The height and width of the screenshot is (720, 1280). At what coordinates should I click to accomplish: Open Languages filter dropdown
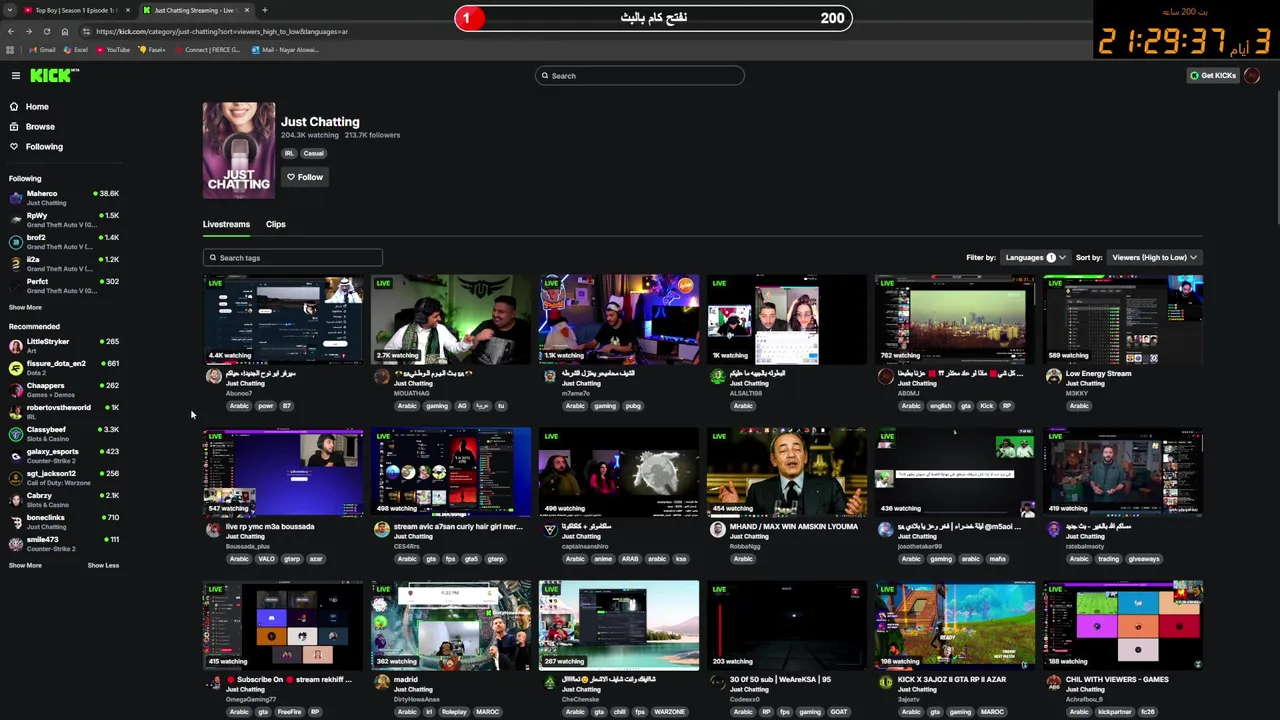pyautogui.click(x=1035, y=258)
